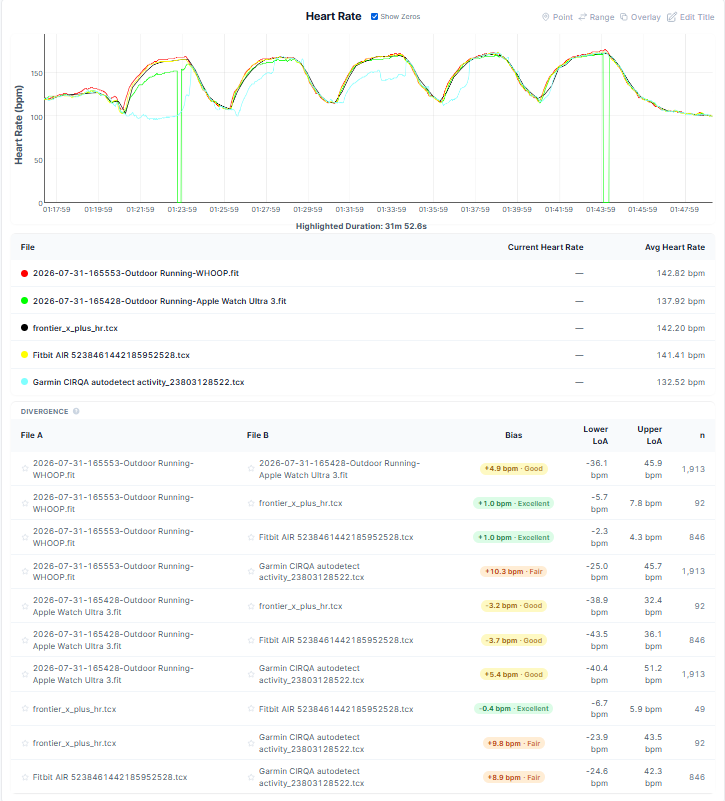Star File B Fitbit AIR in -3.7 bpm row
The height and width of the screenshot is (801, 725).
tap(251, 640)
